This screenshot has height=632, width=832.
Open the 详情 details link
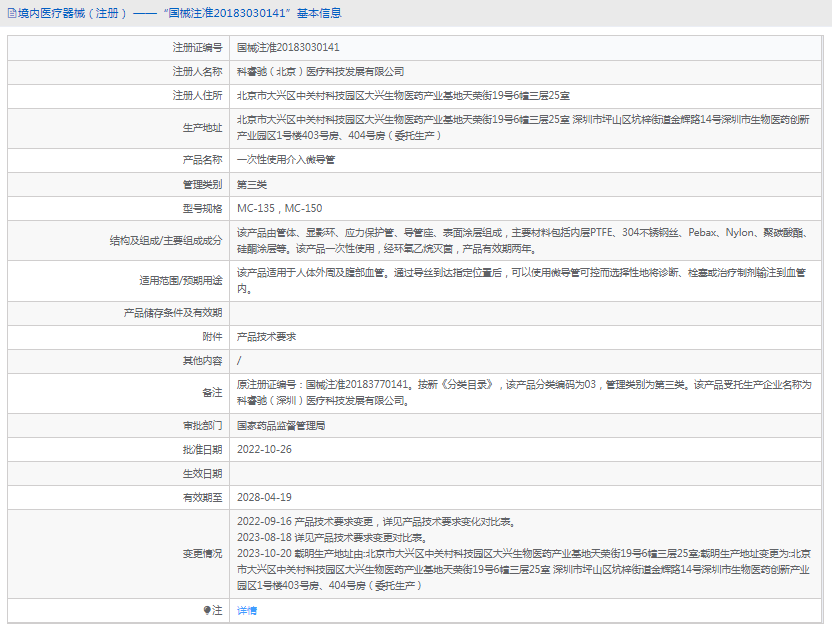pyautogui.click(x=247, y=611)
